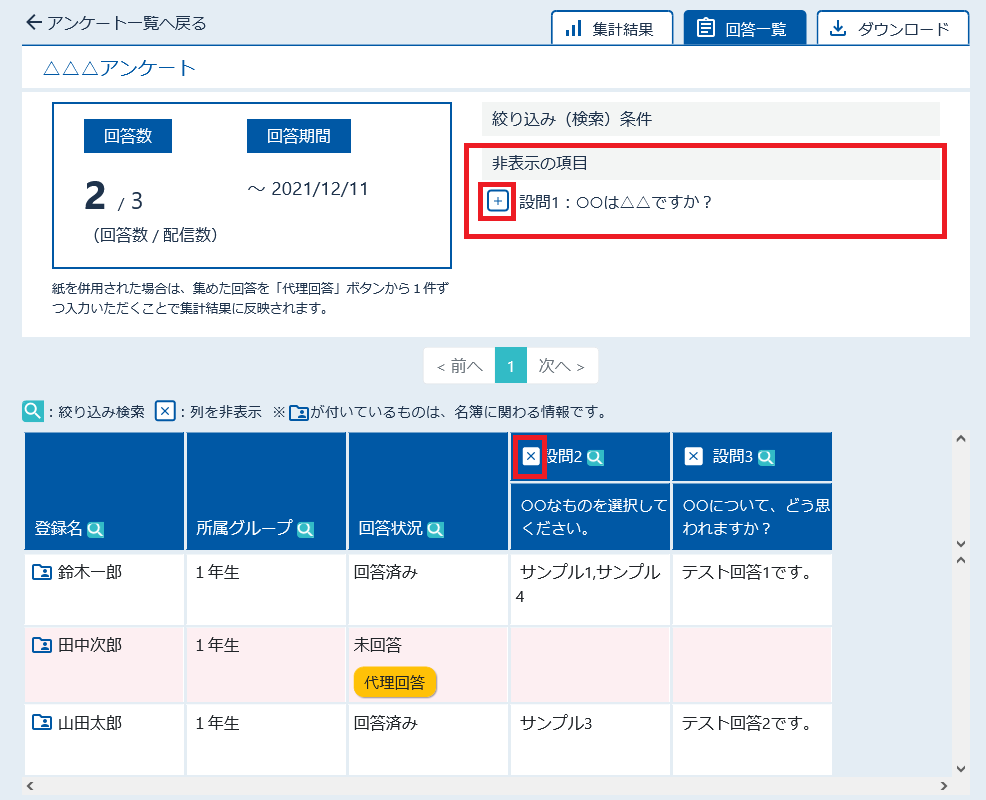Hide the 設問3 column with X box

click(694, 456)
